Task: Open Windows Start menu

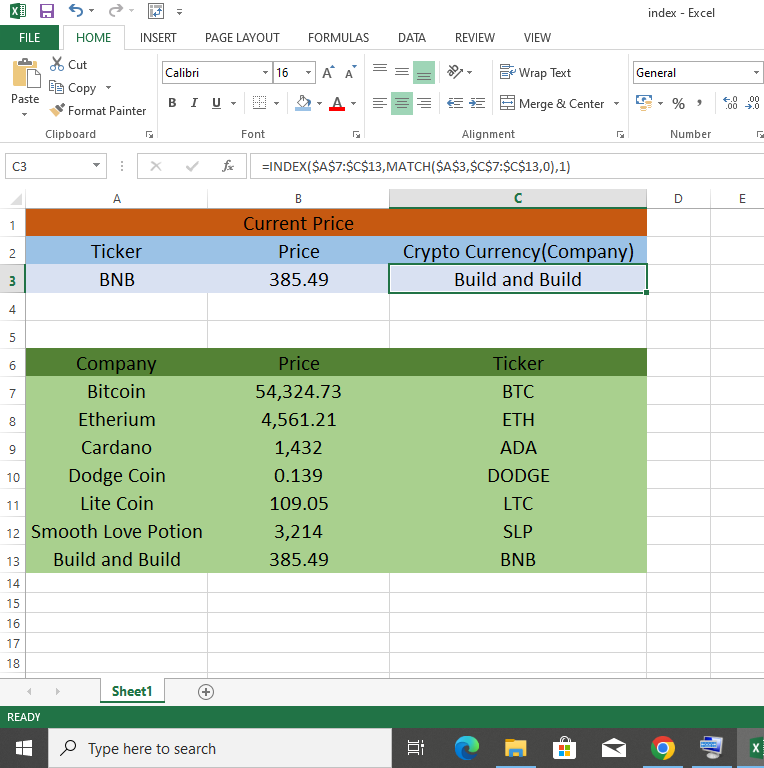Action: [24, 748]
